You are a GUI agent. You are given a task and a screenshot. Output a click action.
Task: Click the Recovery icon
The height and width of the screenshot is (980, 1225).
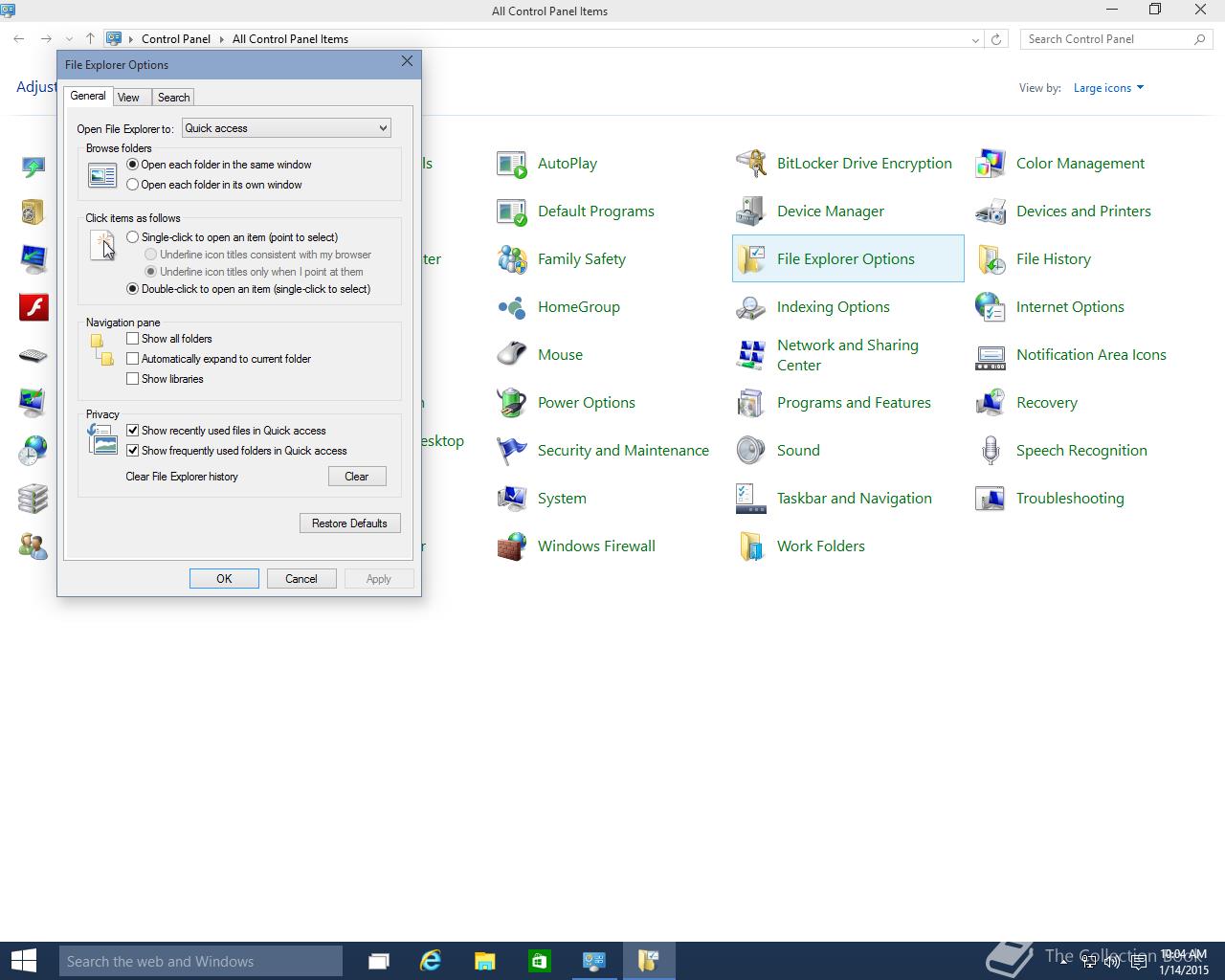(991, 403)
